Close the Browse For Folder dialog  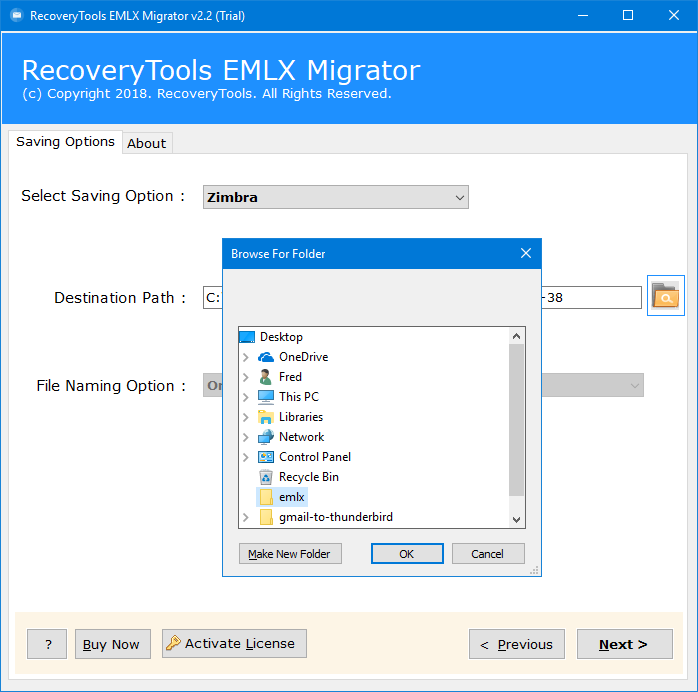tap(526, 254)
